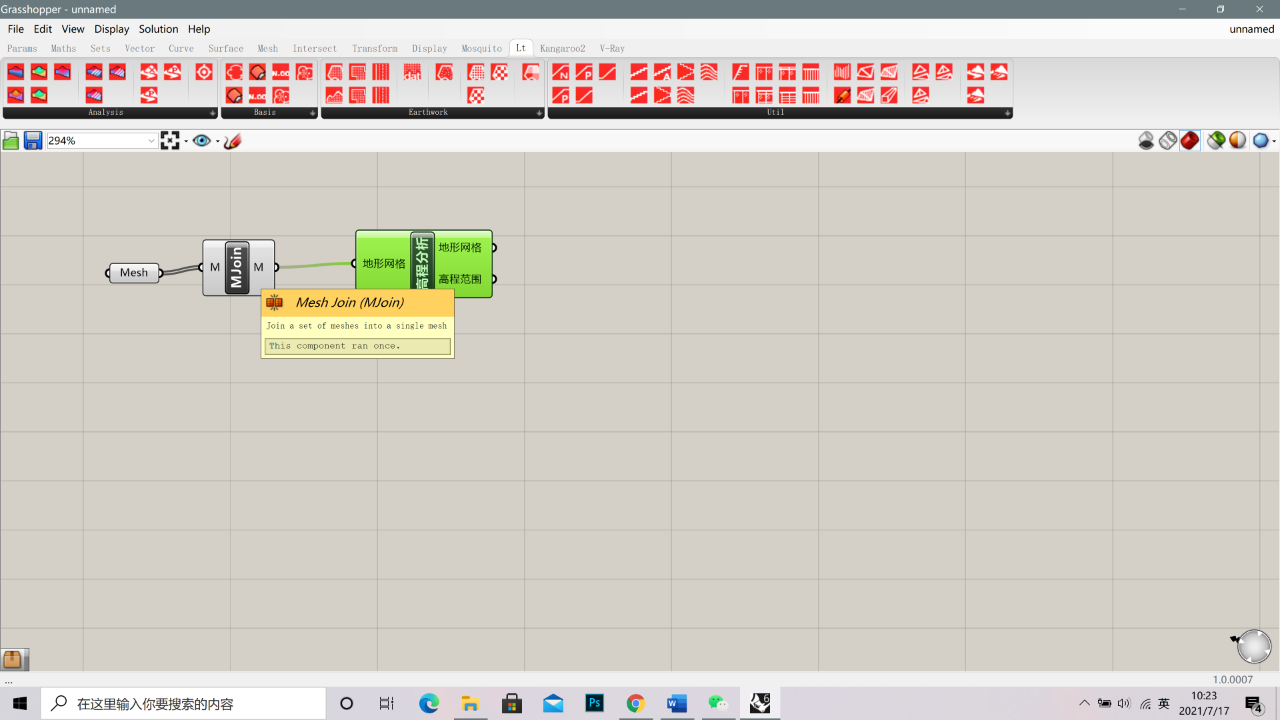Viewport: 1280px width, 720px height.
Task: Click the crosshair target icon in Analysis panel
Action: (x=204, y=72)
